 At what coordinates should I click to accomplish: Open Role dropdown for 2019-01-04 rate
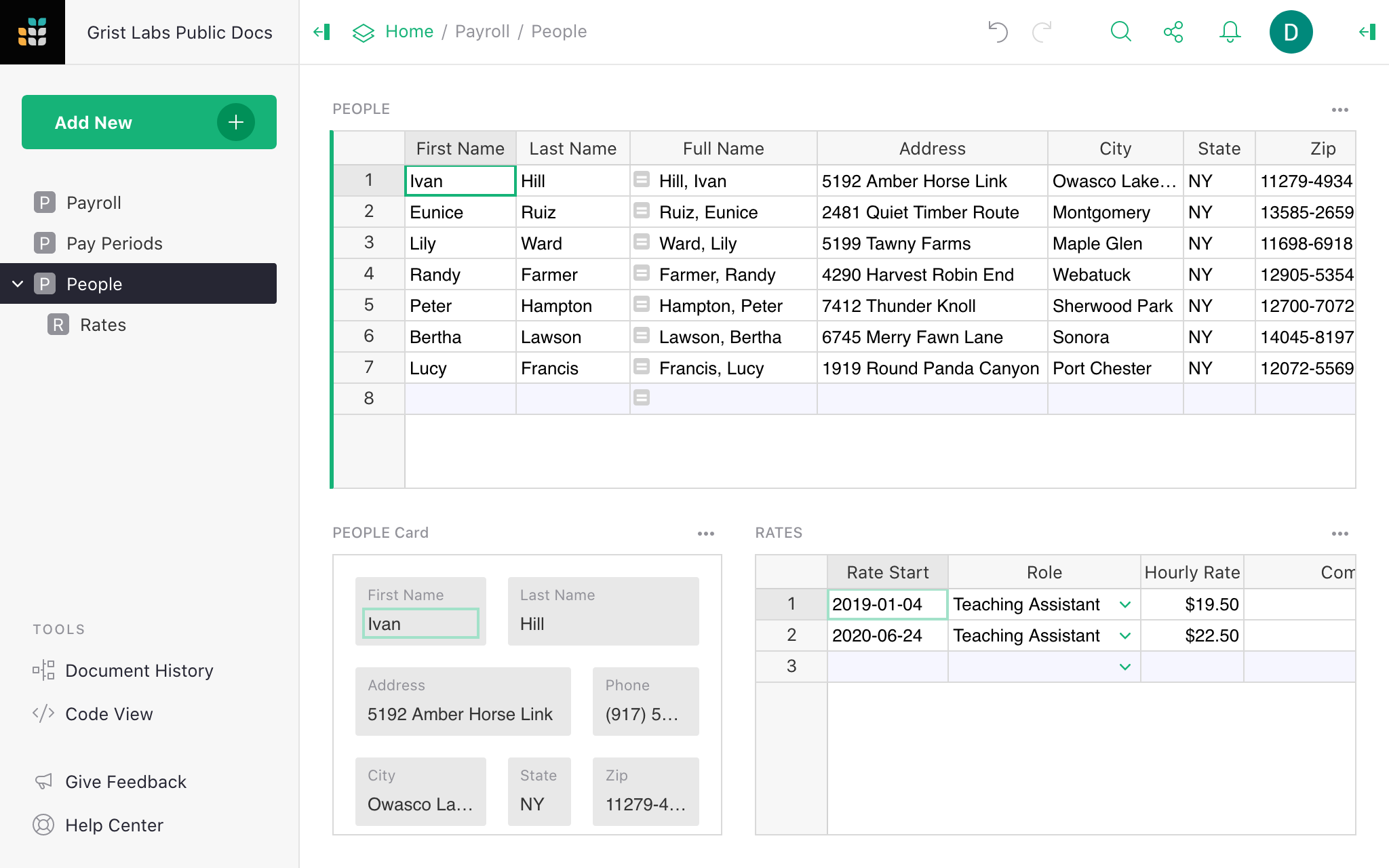[x=1125, y=604]
